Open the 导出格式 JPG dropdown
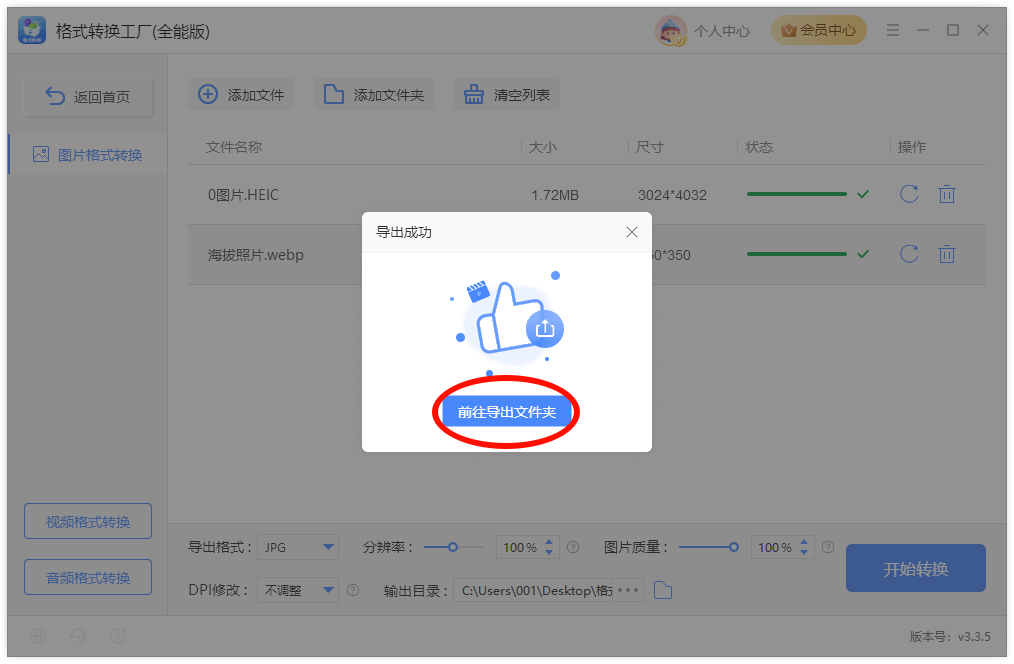 pos(298,547)
